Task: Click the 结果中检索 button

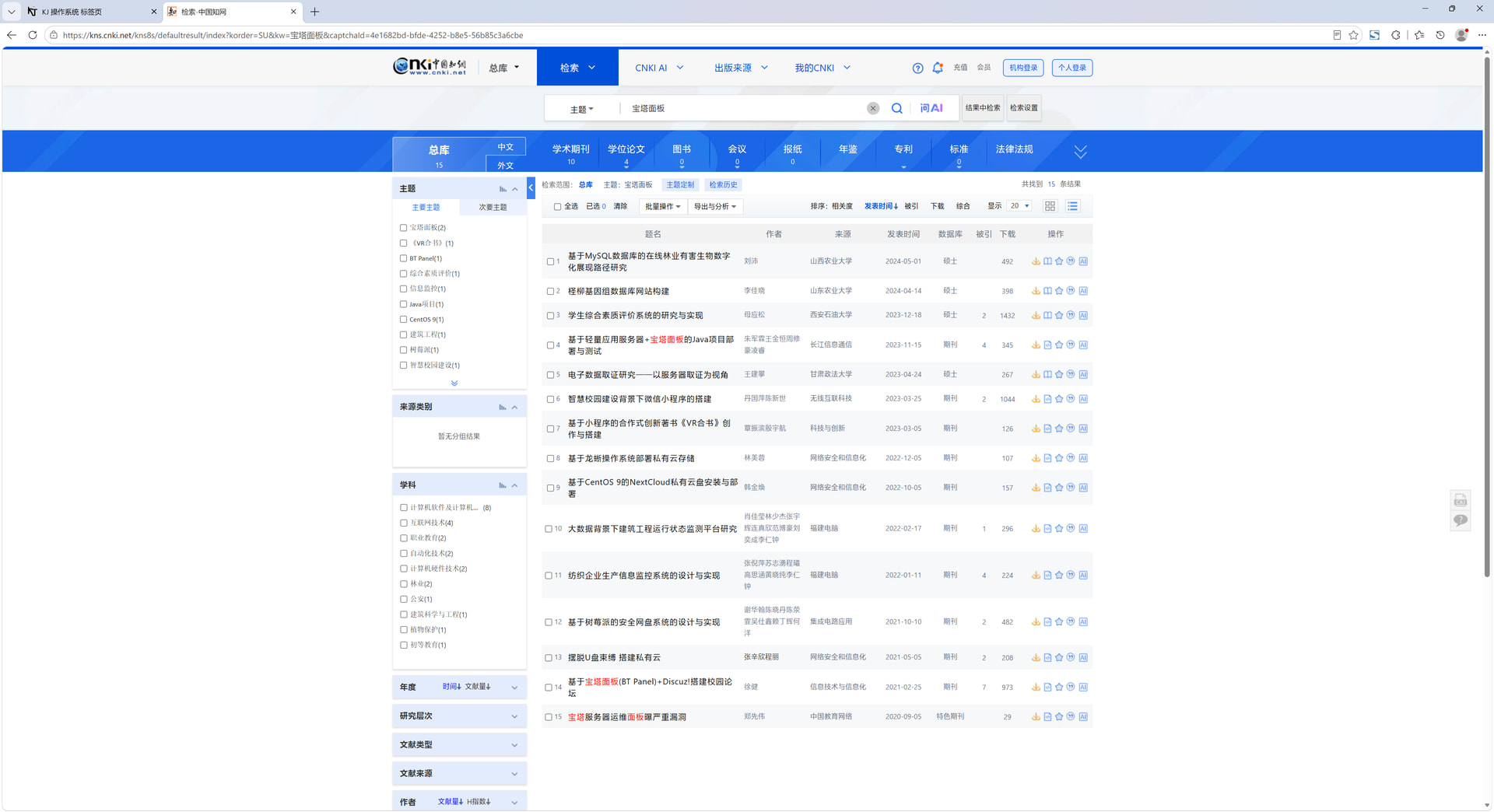Action: [983, 108]
